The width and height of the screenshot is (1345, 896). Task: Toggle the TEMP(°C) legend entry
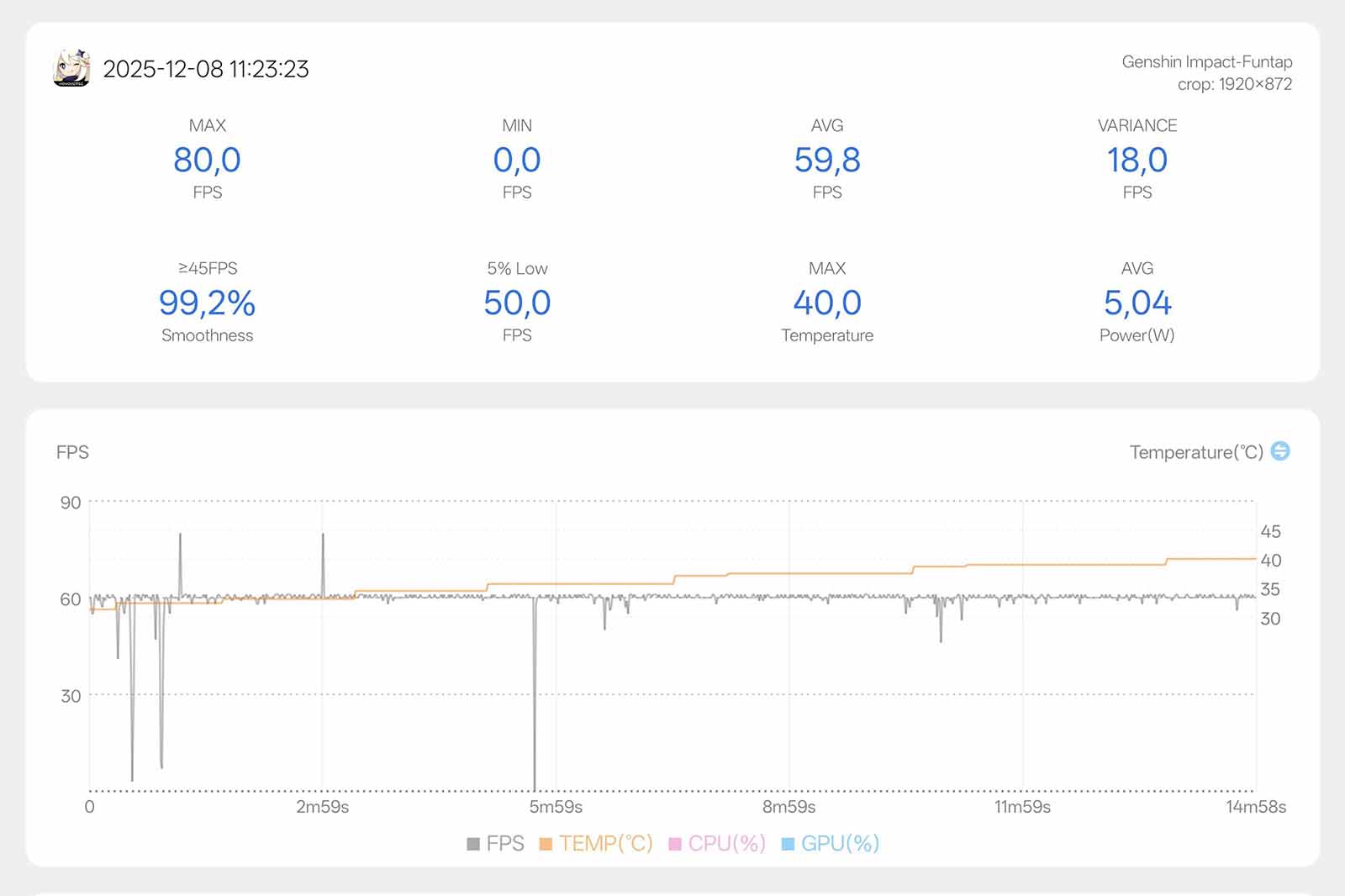596,843
